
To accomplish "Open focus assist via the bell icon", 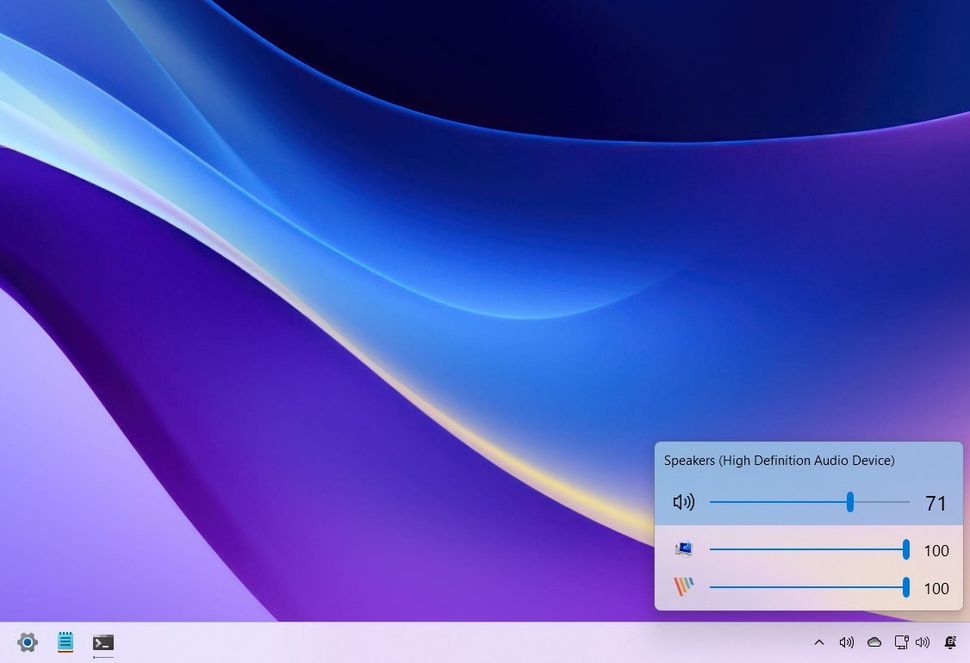I will pyautogui.click(x=950, y=642).
